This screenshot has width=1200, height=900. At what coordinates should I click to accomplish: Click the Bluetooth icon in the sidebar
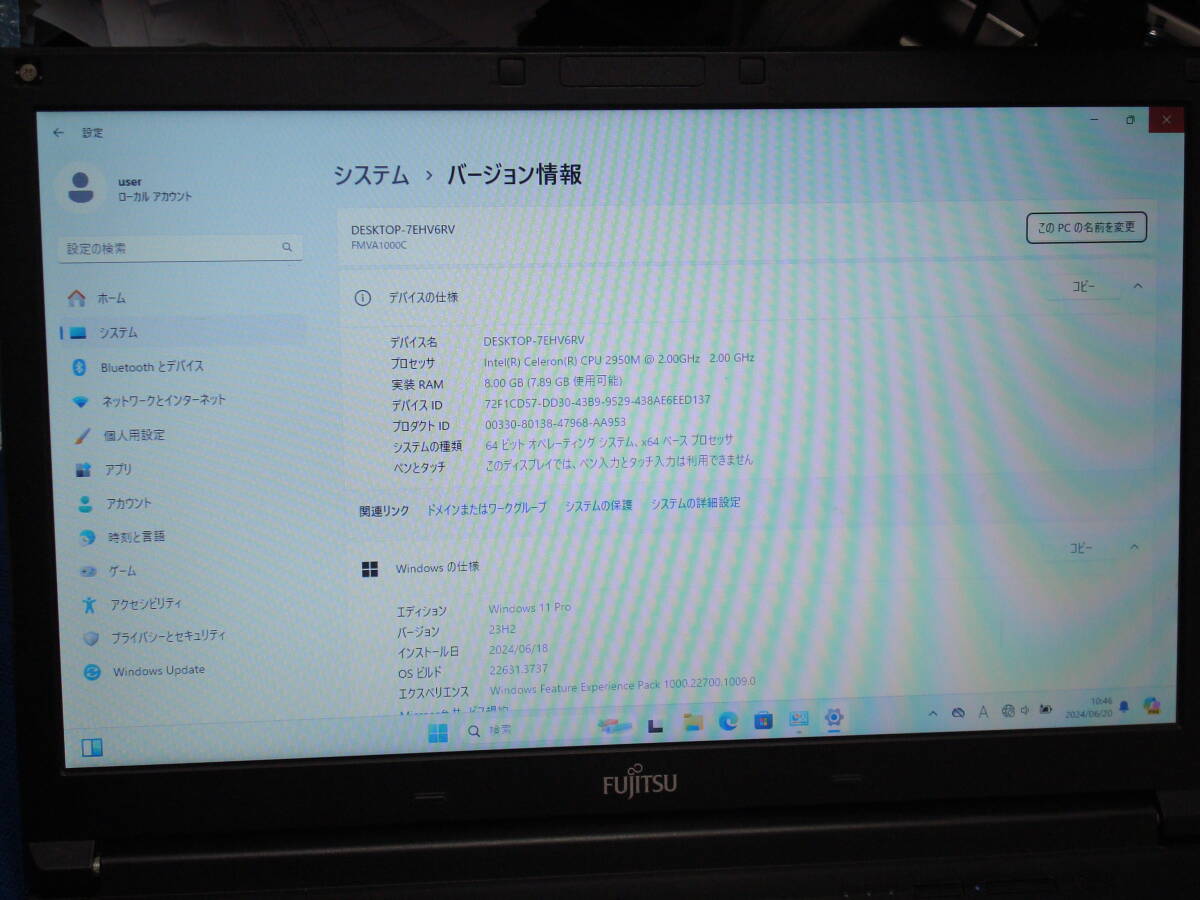[x=80, y=367]
